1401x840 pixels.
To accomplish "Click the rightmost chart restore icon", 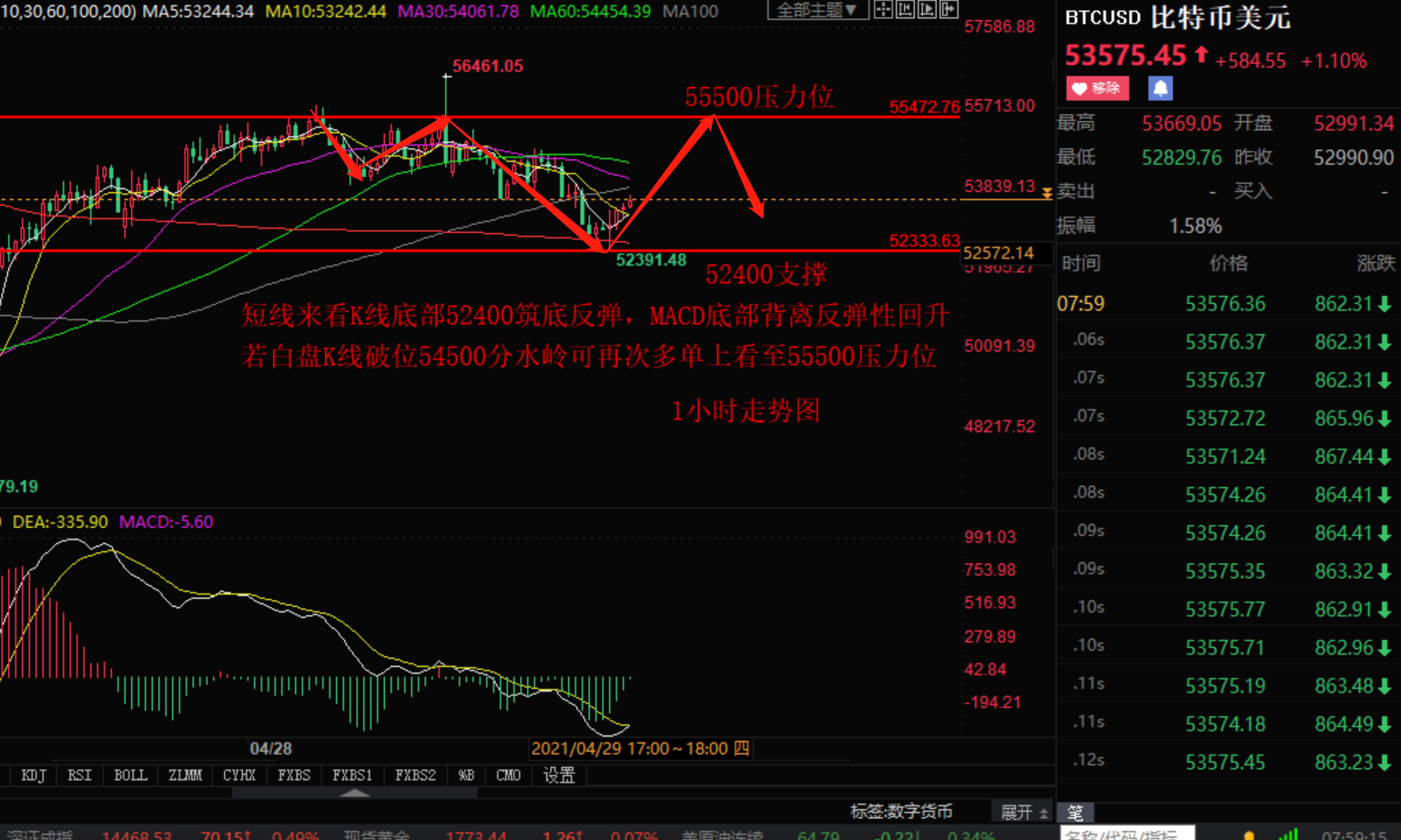I will (949, 8).
